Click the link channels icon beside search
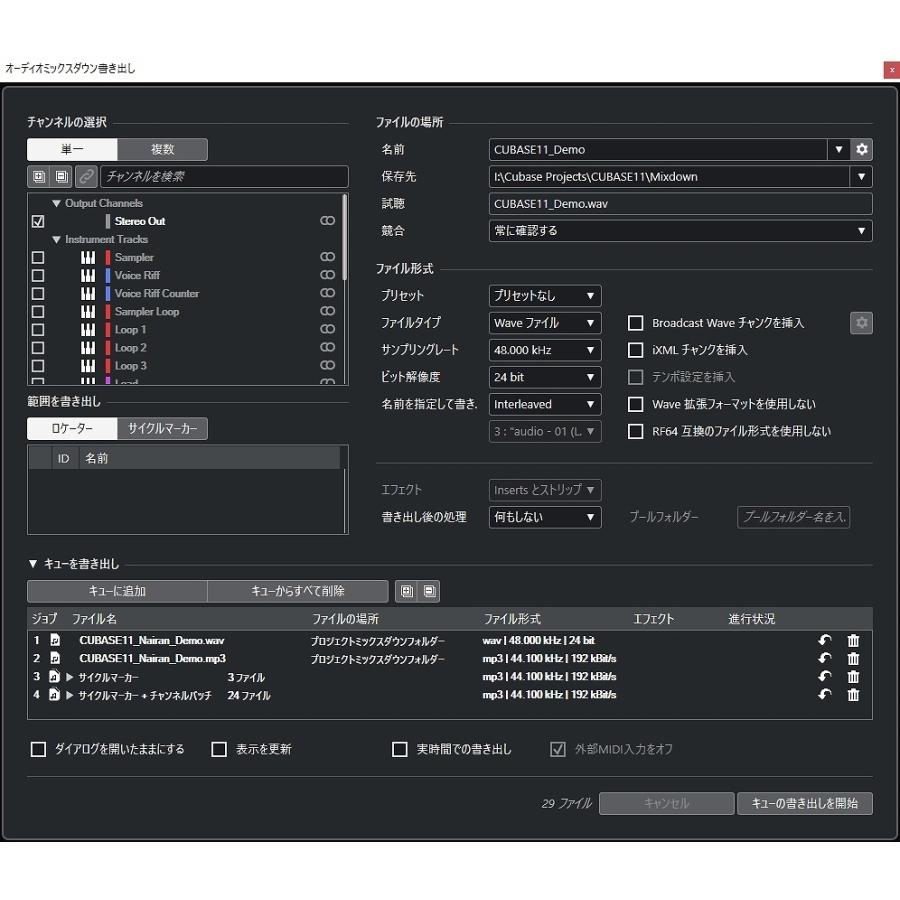This screenshot has height=900, width=900. (87, 177)
